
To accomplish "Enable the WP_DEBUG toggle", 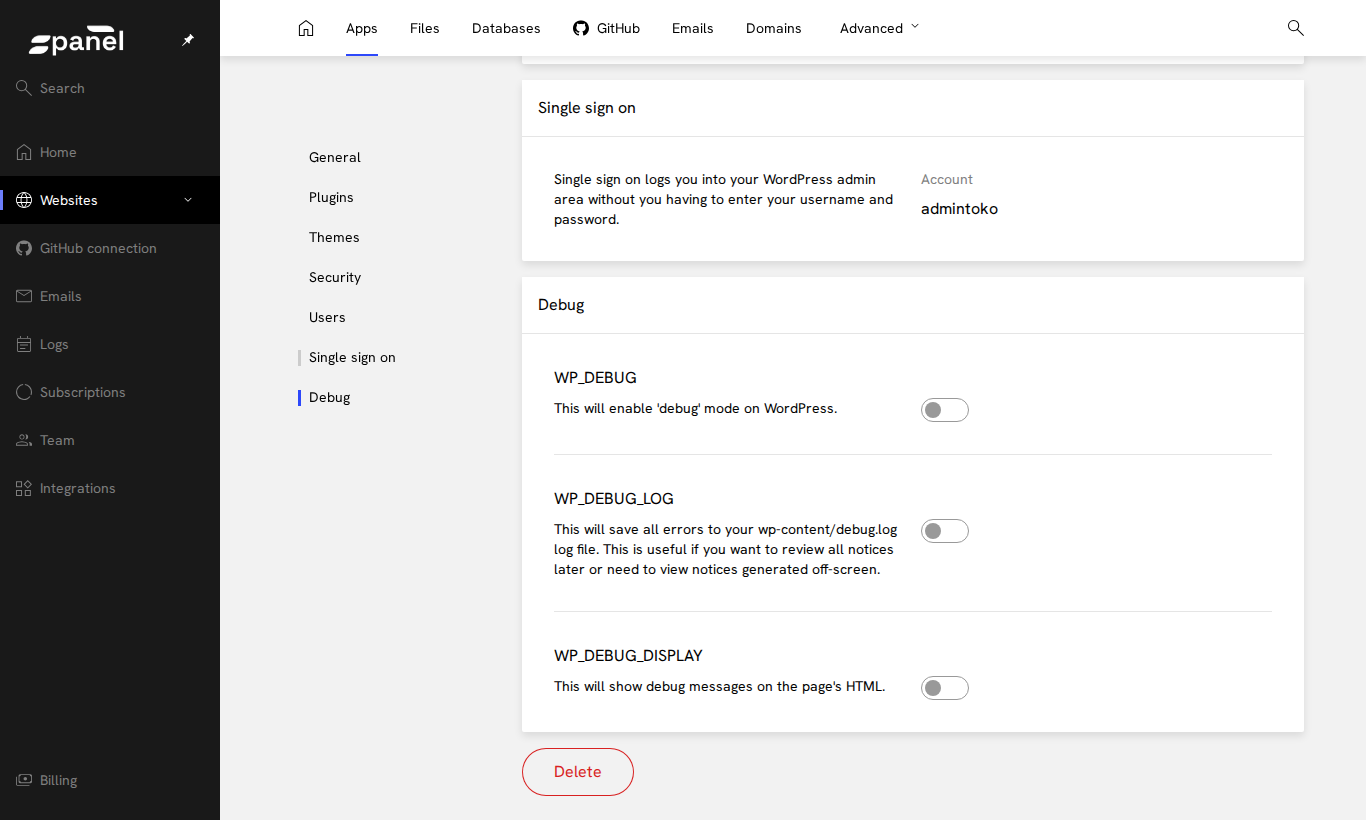I will 945,410.
